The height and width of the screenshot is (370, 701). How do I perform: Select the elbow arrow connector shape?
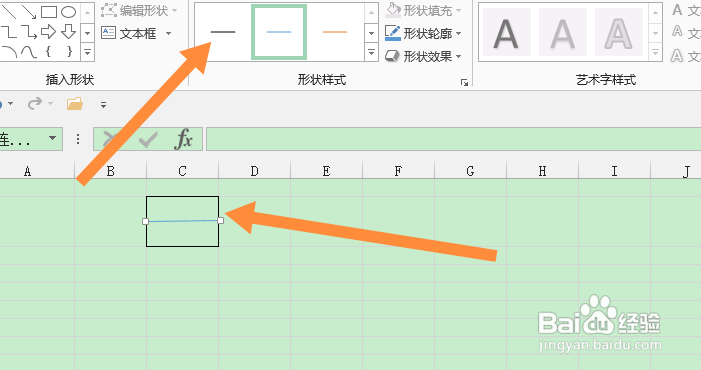[x=29, y=32]
